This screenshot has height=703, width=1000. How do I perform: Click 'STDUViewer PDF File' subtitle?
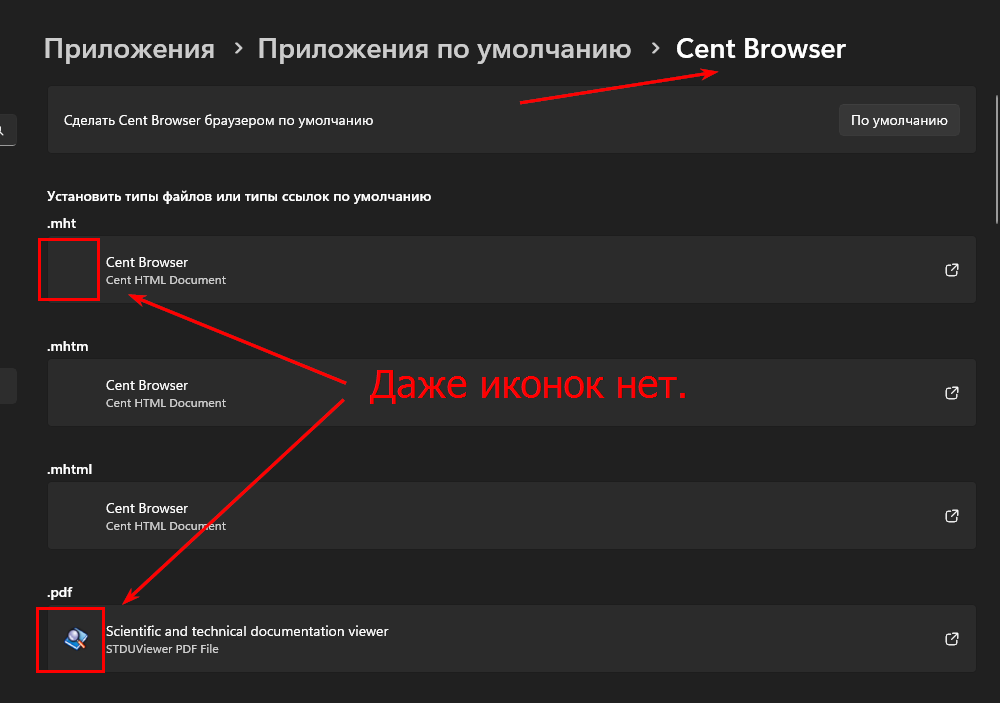click(162, 649)
